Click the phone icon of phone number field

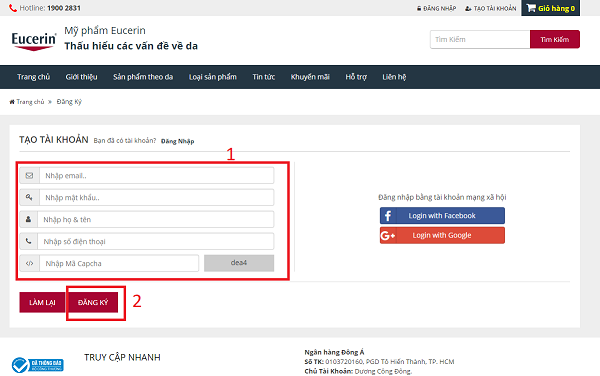click(x=28, y=241)
